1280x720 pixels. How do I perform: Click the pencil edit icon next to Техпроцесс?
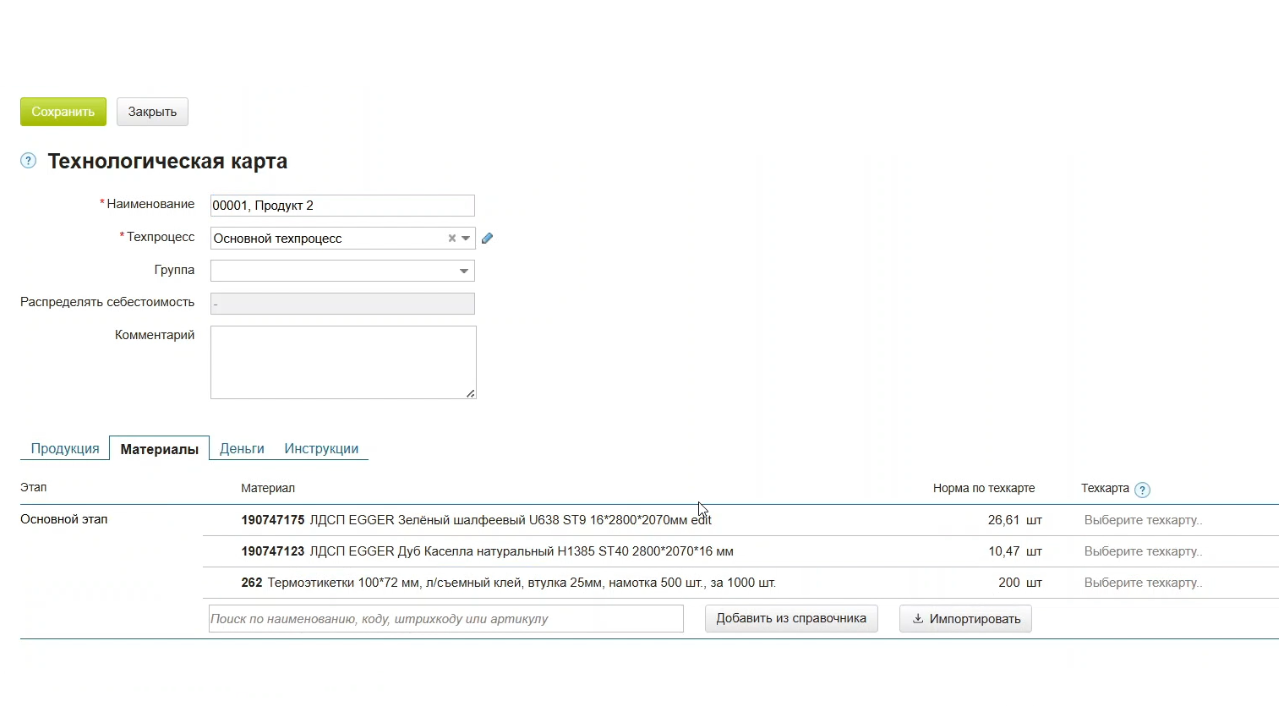tap(487, 239)
